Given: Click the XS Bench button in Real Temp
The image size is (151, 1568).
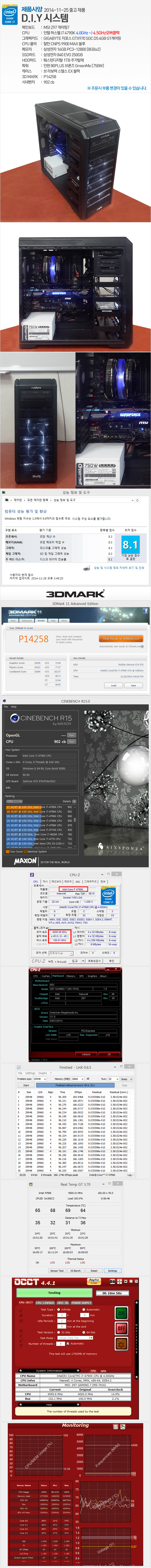Looking at the screenshot, I should [75, 1270].
